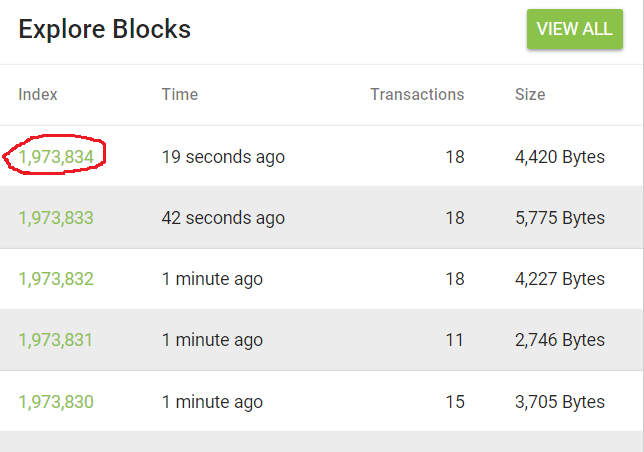Click the 3,705 Bytes size value
Screen dimensions: 644x452
(560, 402)
